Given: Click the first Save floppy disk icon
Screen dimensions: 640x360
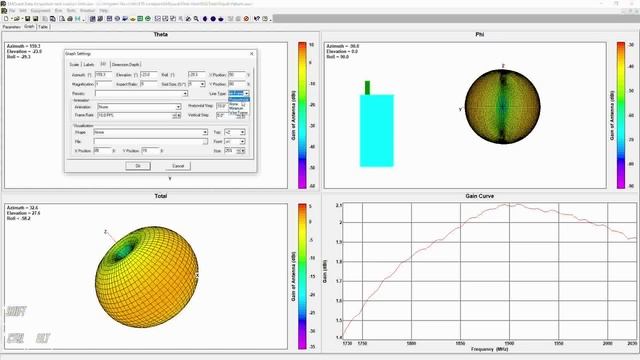Looking at the screenshot, I should (27, 19).
